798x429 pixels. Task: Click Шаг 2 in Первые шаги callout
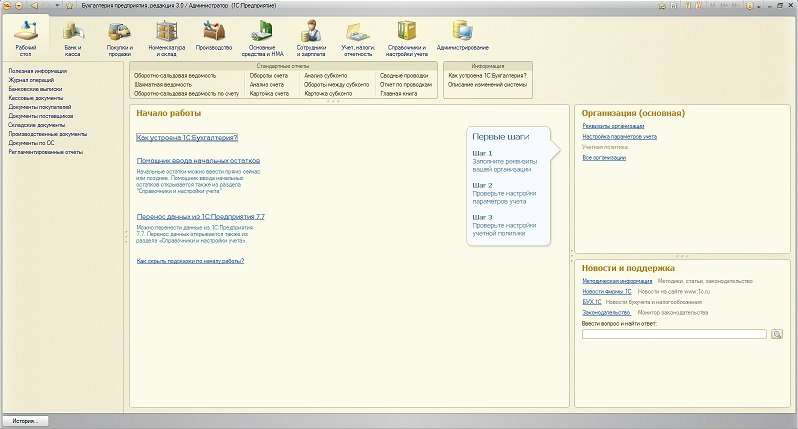click(482, 185)
